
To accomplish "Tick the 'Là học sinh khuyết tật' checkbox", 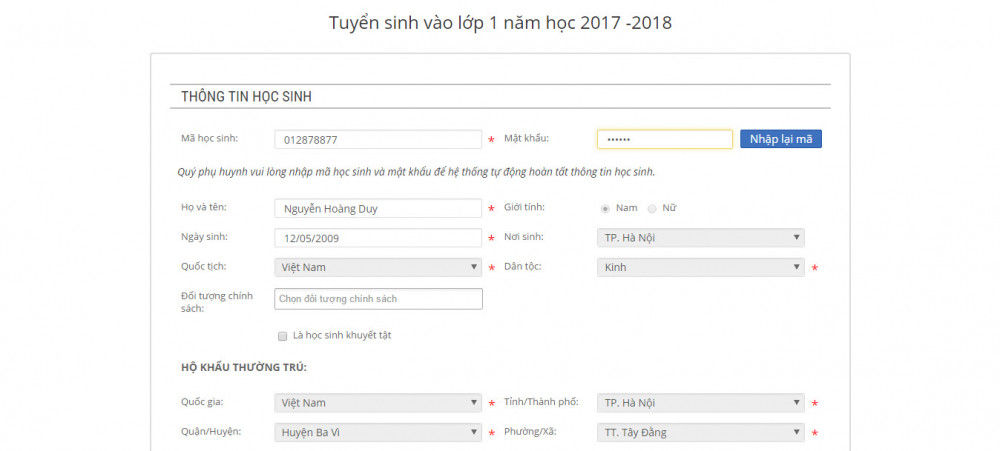I will (282, 336).
